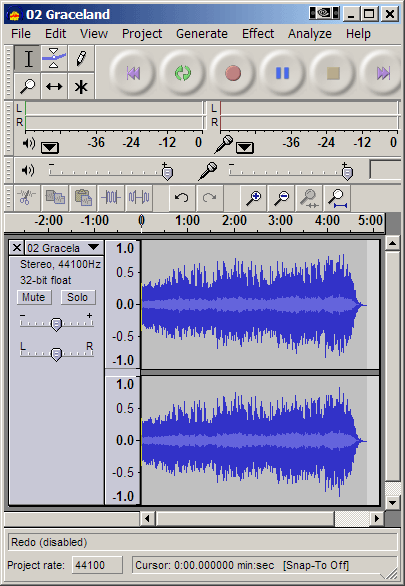This screenshot has height=586, width=405.
Task: Click the Zoom In toolbar icon
Action: (x=253, y=198)
